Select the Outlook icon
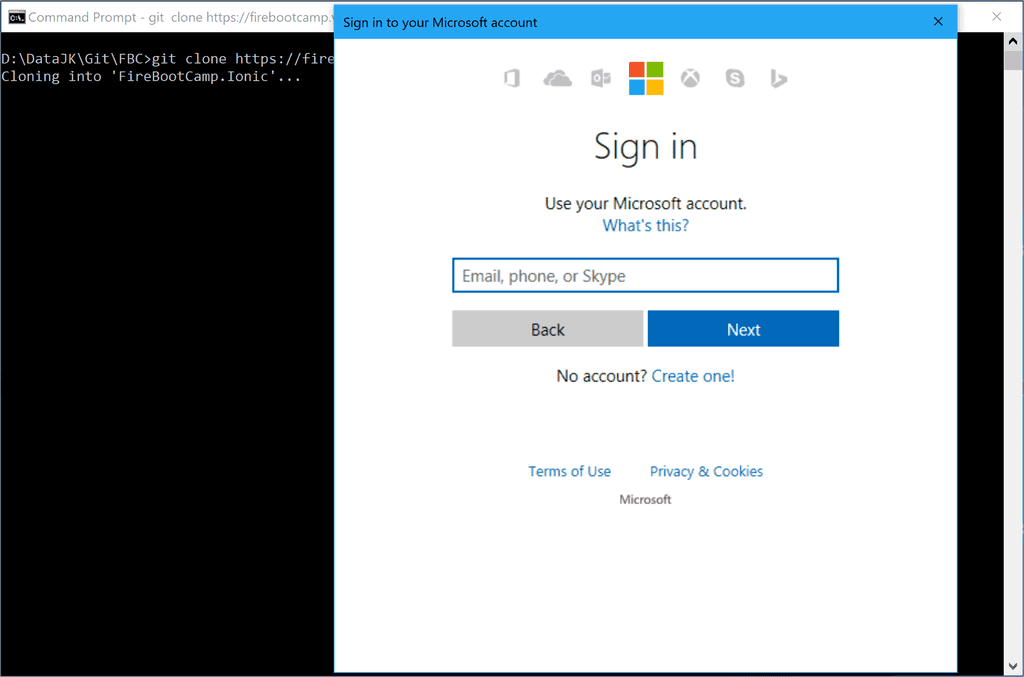This screenshot has height=677, width=1024. [x=601, y=78]
